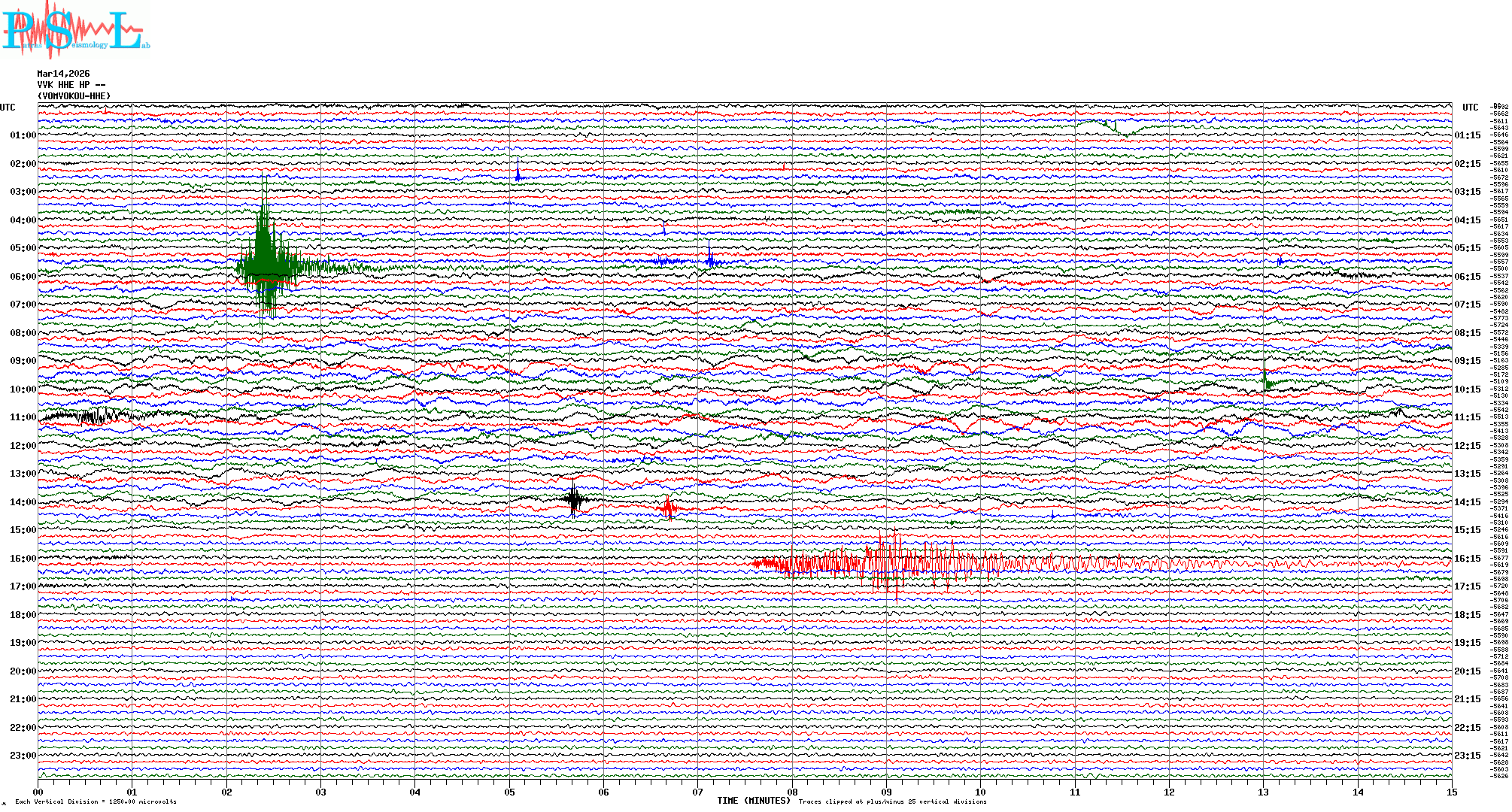Click the black seismic spike near 14:00
The image size is (1512, 812).
click(x=574, y=498)
